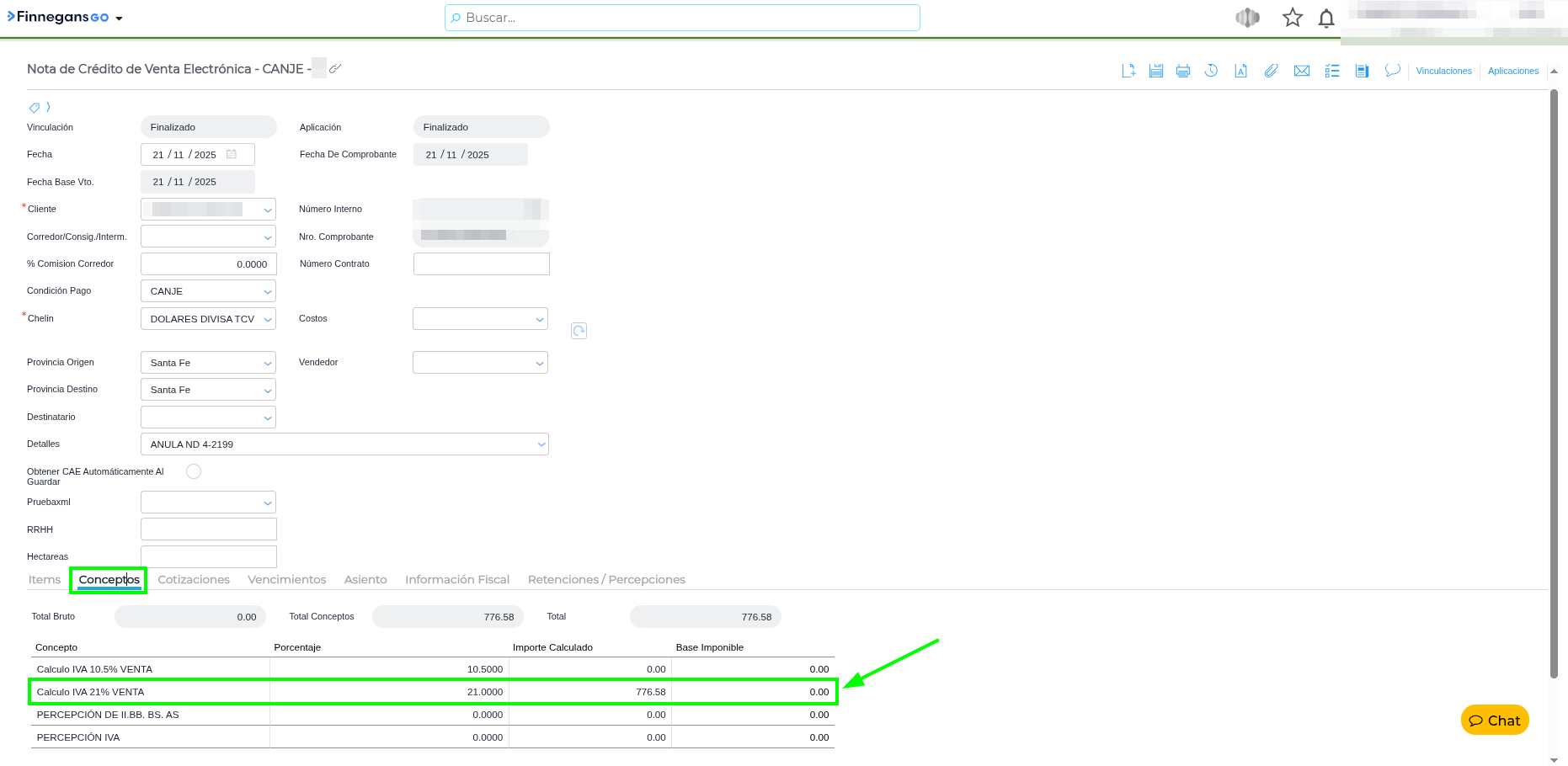Open the notifications bell
Image resolution: width=1568 pixels, height=766 pixels.
[x=1325, y=18]
